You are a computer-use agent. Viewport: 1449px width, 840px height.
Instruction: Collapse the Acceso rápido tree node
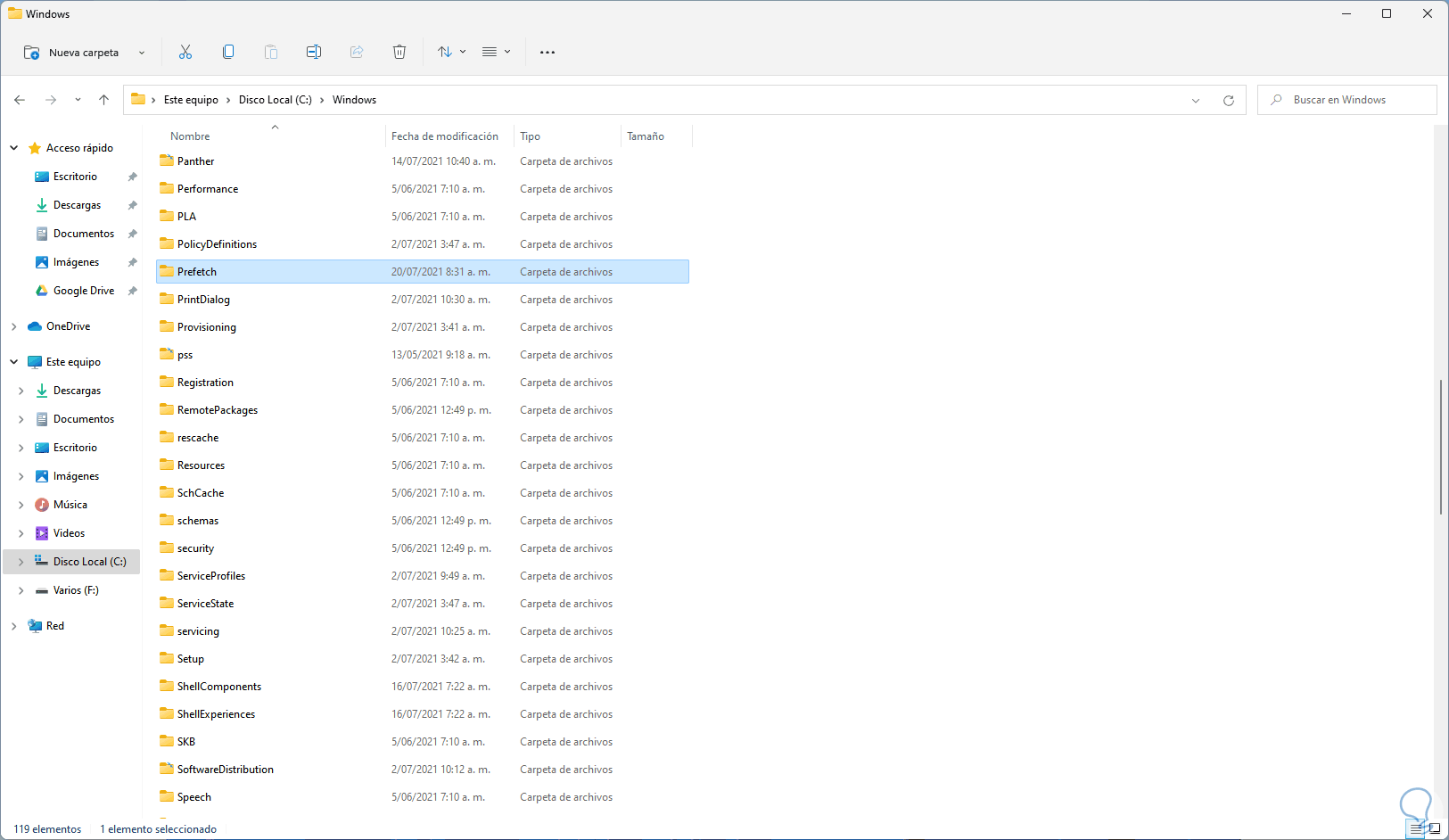[x=14, y=148]
